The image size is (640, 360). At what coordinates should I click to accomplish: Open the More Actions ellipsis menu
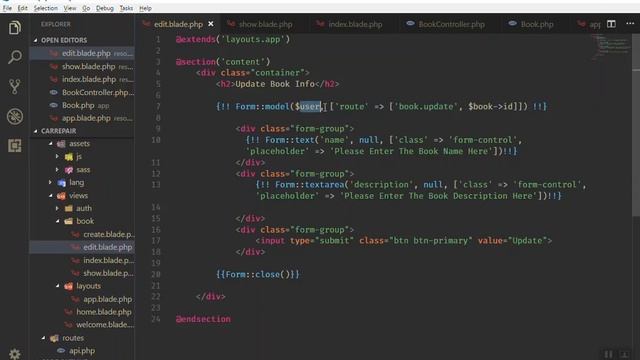coord(630,24)
